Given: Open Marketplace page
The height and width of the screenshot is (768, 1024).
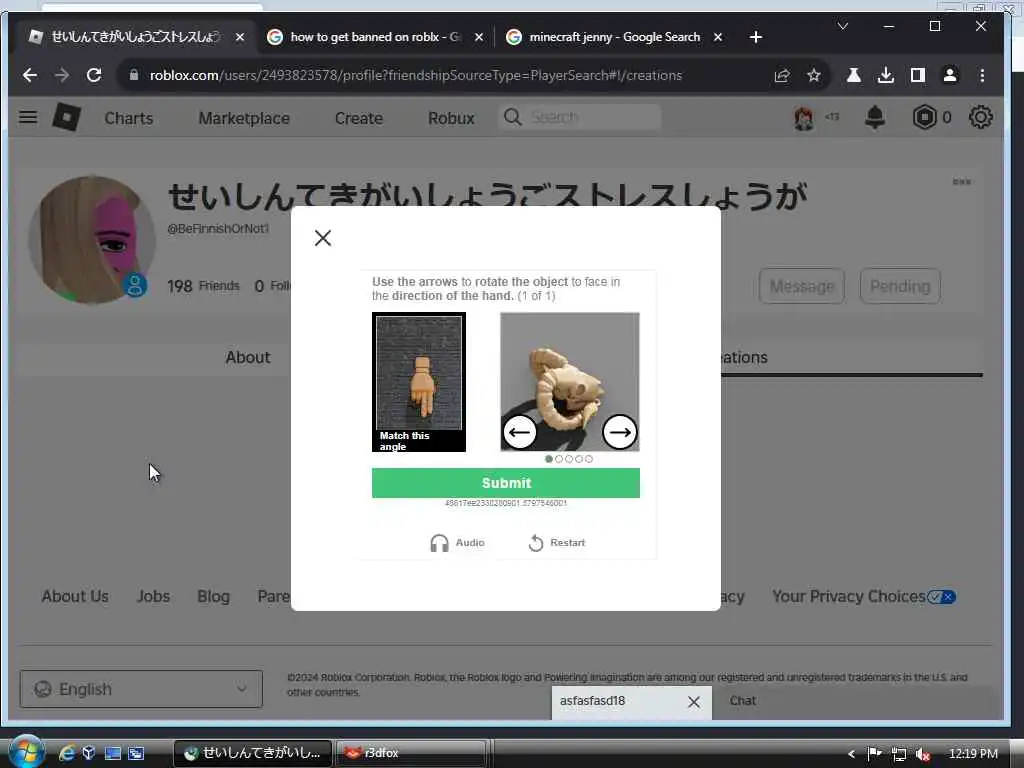Looking at the screenshot, I should coord(244,118).
